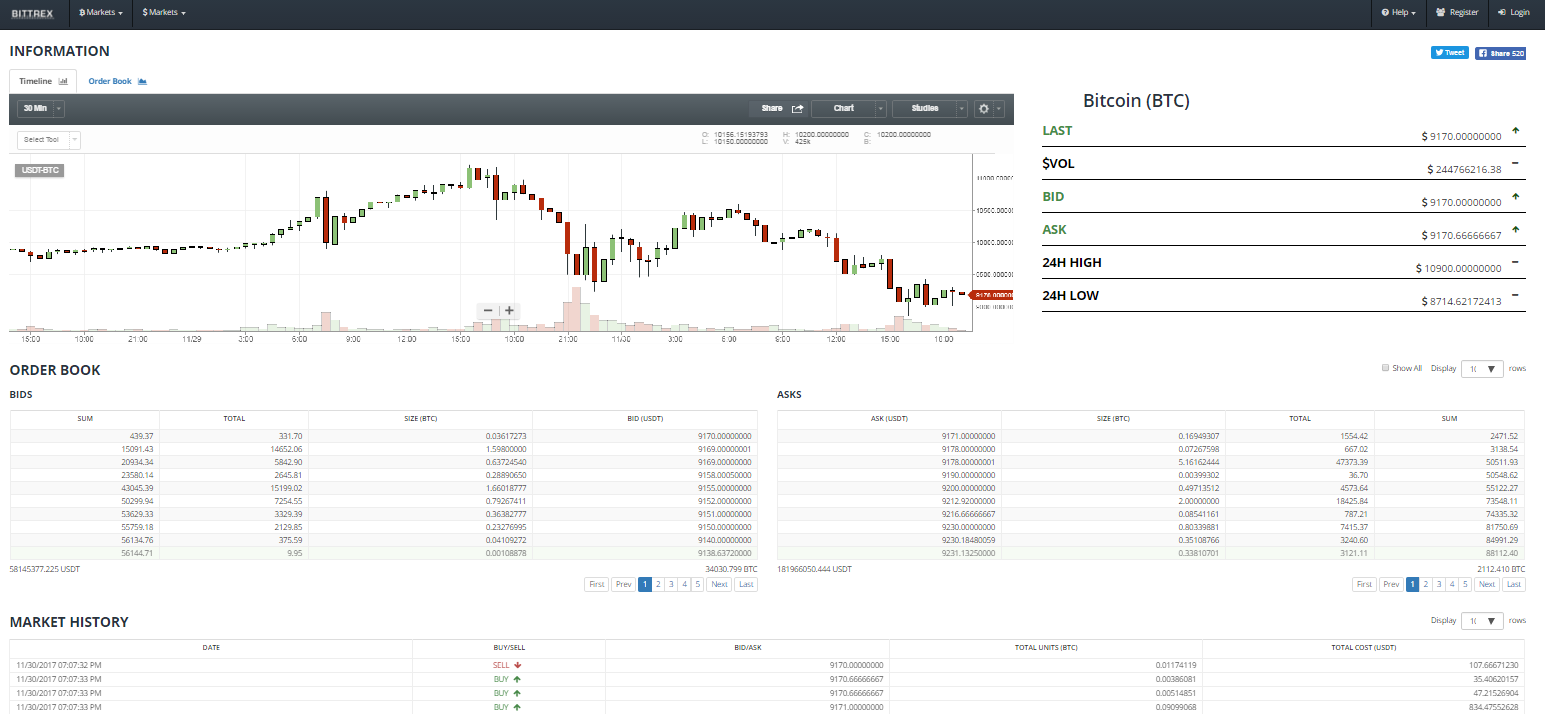
Task: Open the Select Tool dropdown
Action: pos(48,140)
